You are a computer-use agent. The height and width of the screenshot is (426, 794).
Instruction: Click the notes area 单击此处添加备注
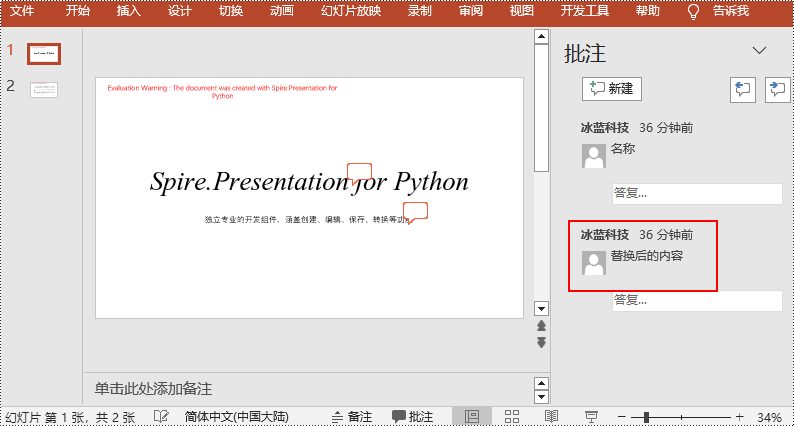pyautogui.click(x=153, y=389)
